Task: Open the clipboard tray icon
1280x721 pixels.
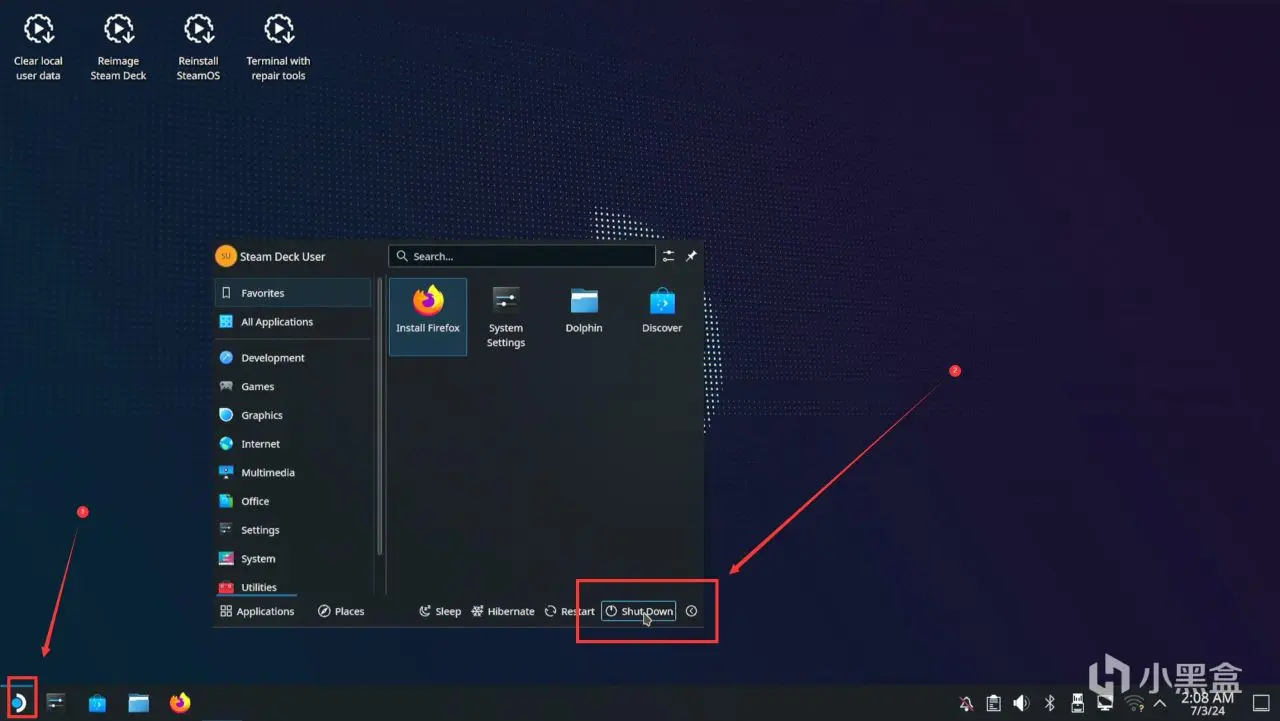Action: coord(994,703)
